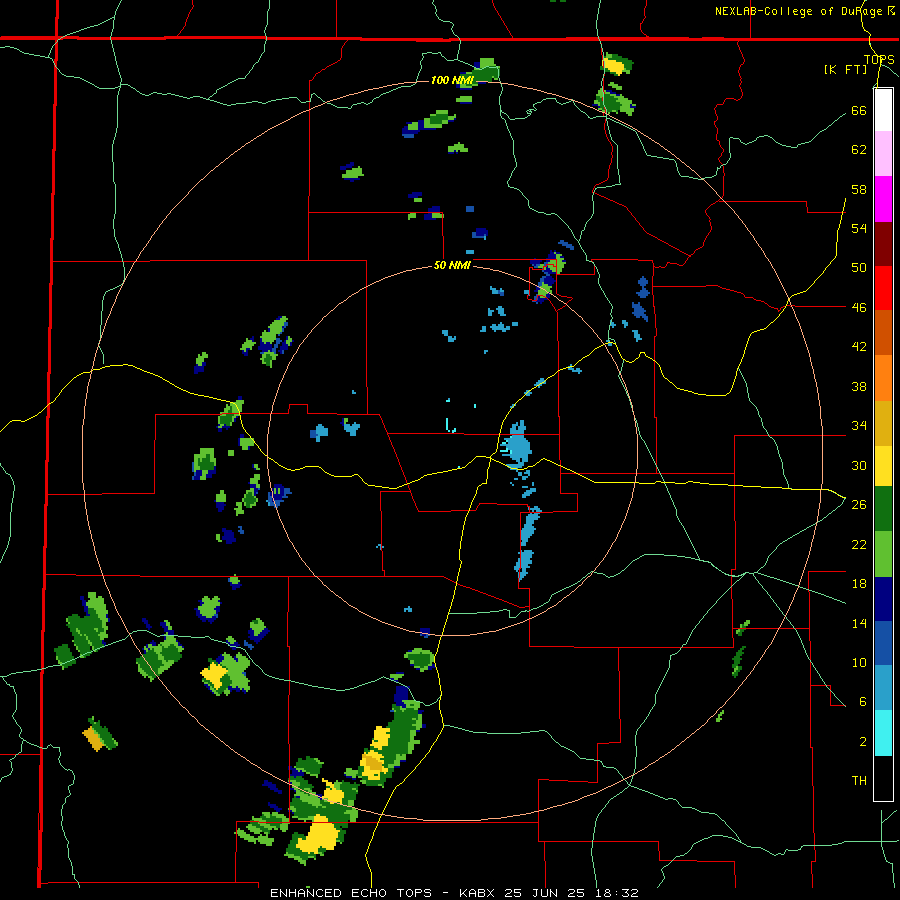Click the dark red legend swatch
Image resolution: width=900 pixels, height=900 pixels.
883,245
